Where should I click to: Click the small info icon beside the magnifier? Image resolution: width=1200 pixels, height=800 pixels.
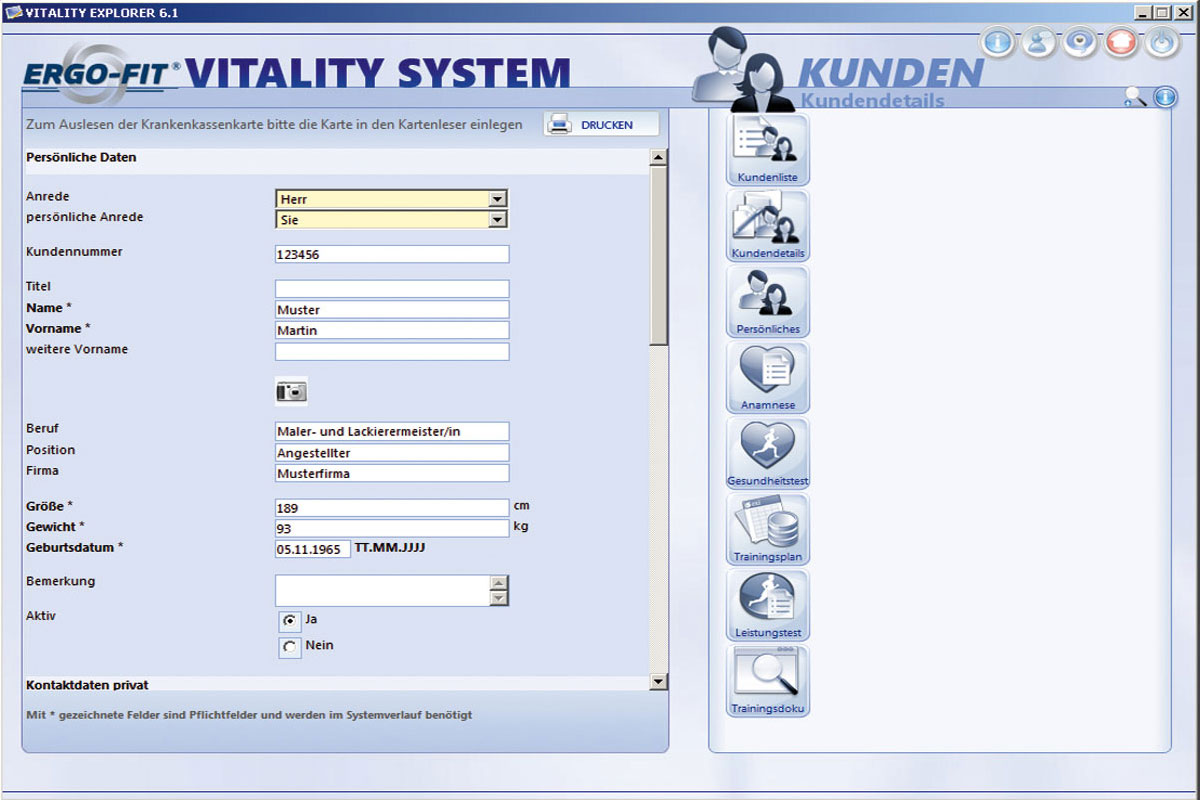coord(1164,97)
